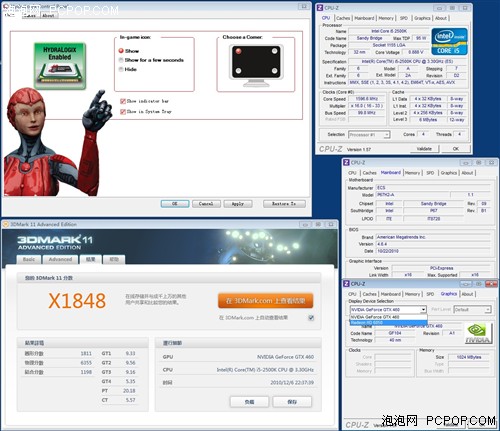
Task: Click Validate in CPU-Z processor window
Action: coord(424,149)
